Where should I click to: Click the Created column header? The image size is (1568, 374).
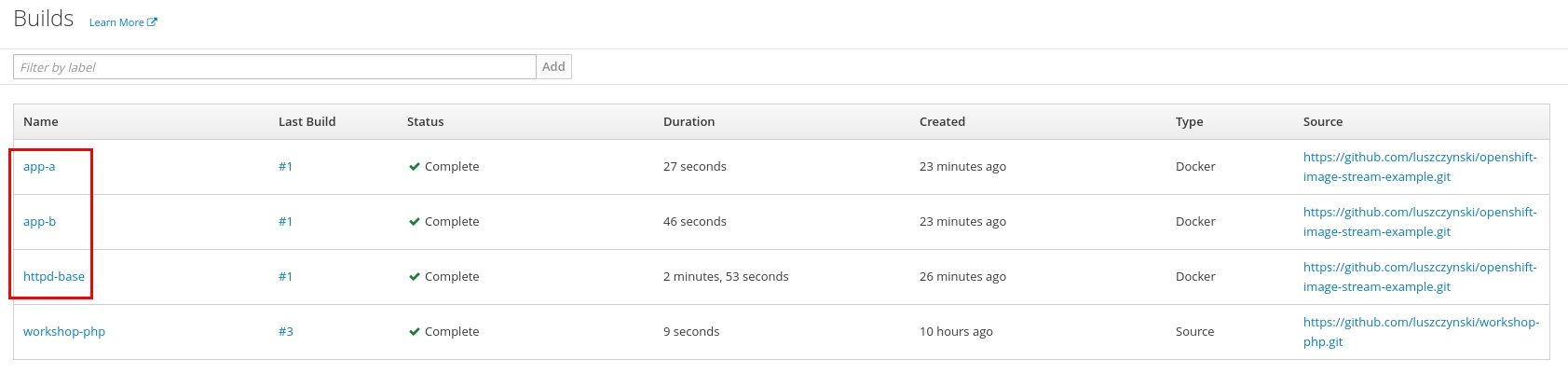point(942,122)
